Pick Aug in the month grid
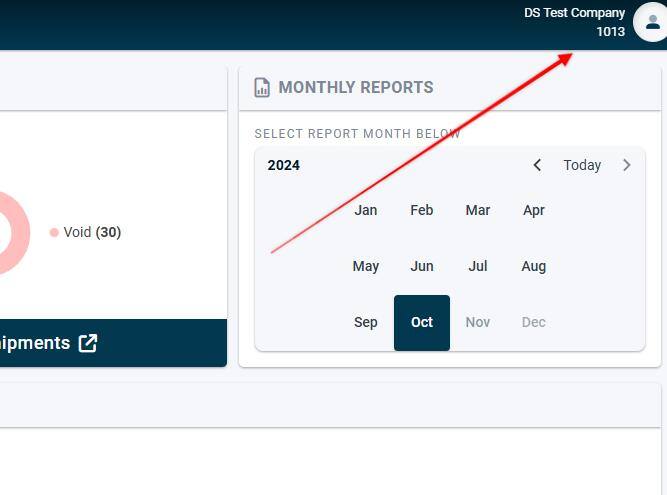 click(534, 266)
